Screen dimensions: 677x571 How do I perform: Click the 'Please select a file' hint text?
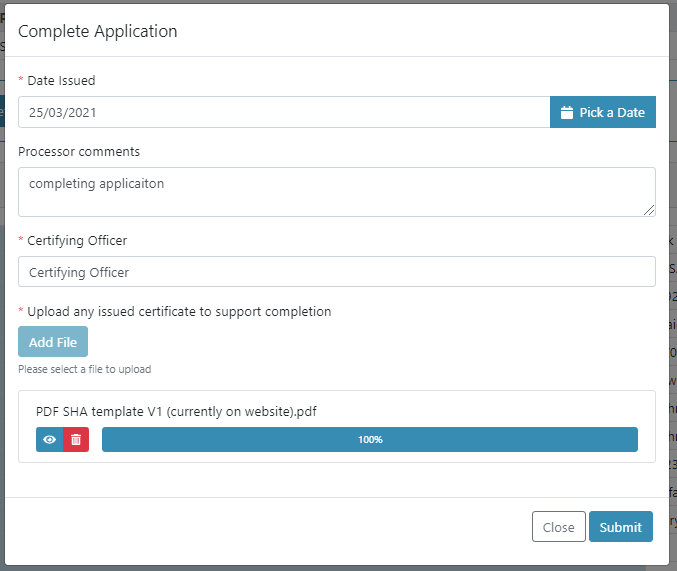click(x=85, y=369)
